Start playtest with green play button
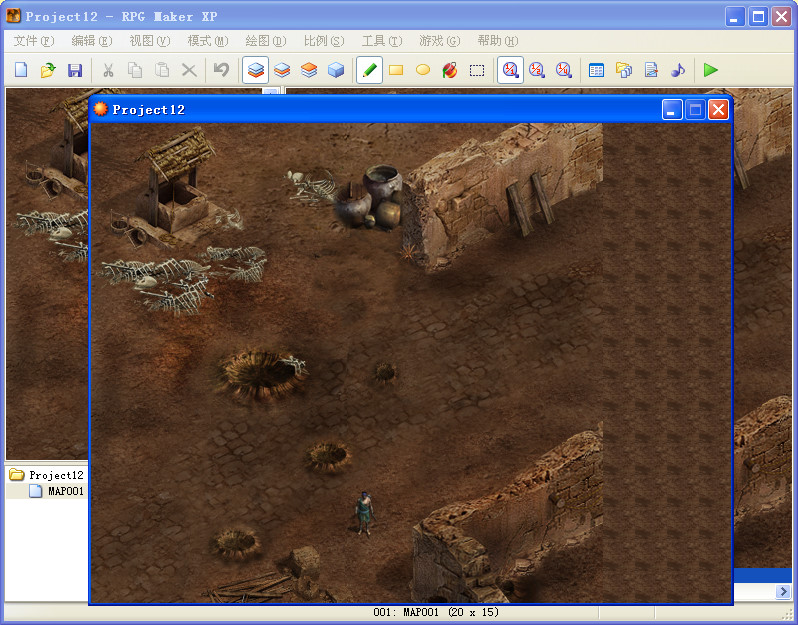Screen dimensions: 798x625 click(x=710, y=70)
